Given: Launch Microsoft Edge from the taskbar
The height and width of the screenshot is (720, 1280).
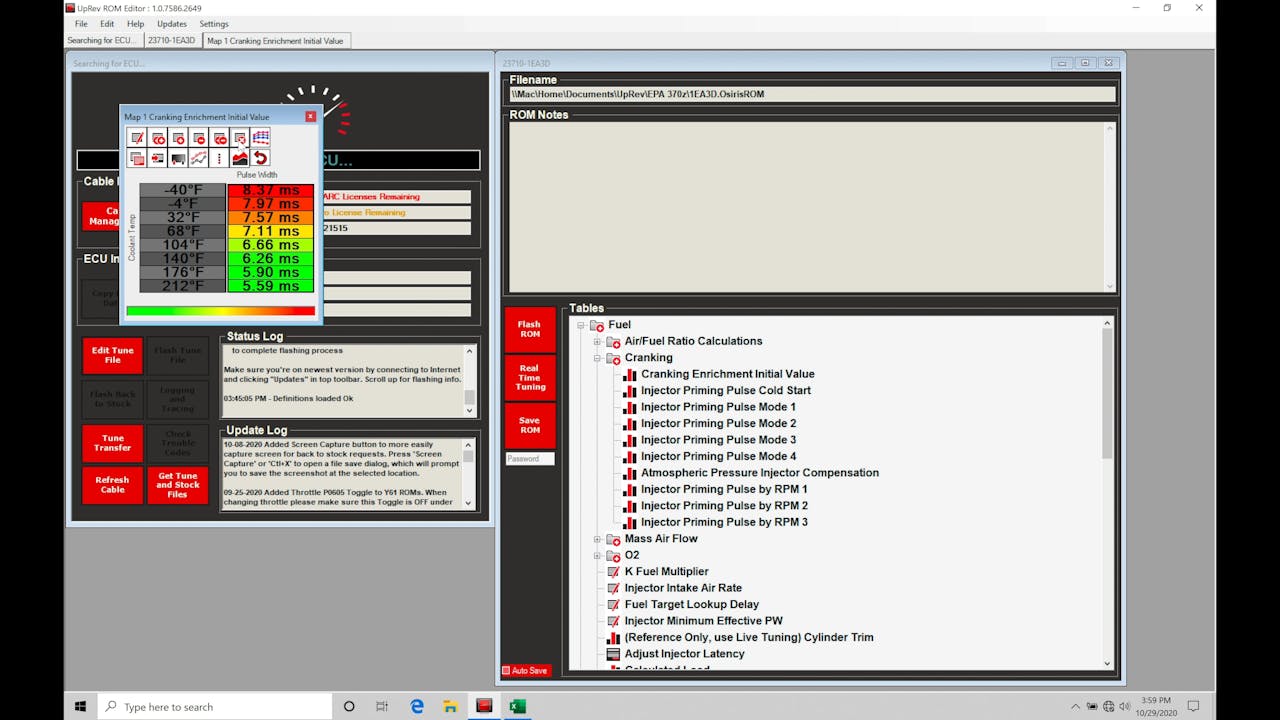Looking at the screenshot, I should (x=417, y=707).
